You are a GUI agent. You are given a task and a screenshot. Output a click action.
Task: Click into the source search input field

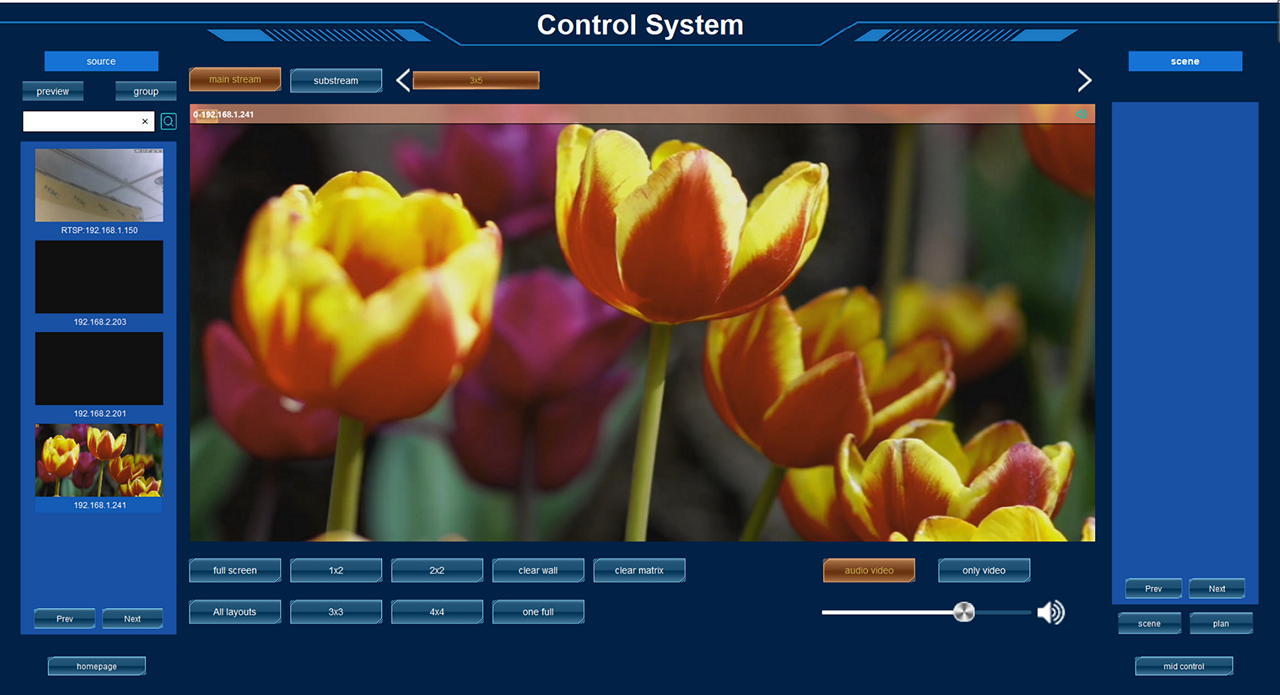tap(80, 121)
